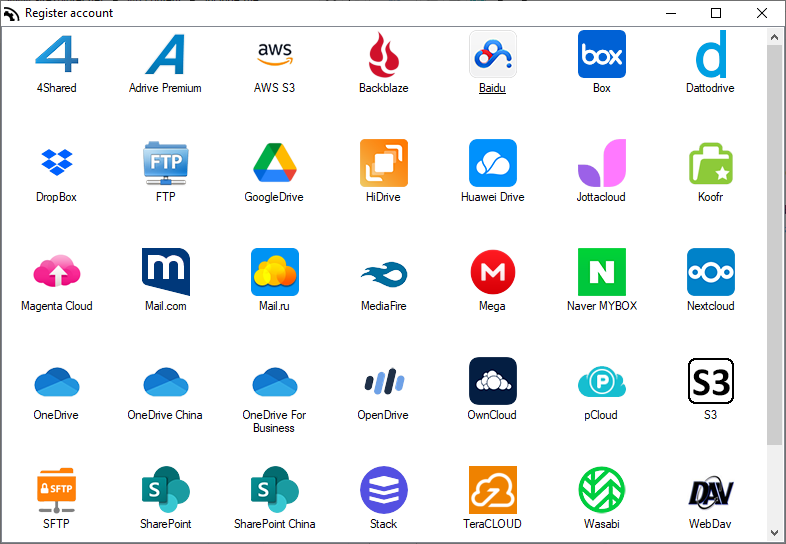Choose the Baidu cloud icon

[493, 54]
